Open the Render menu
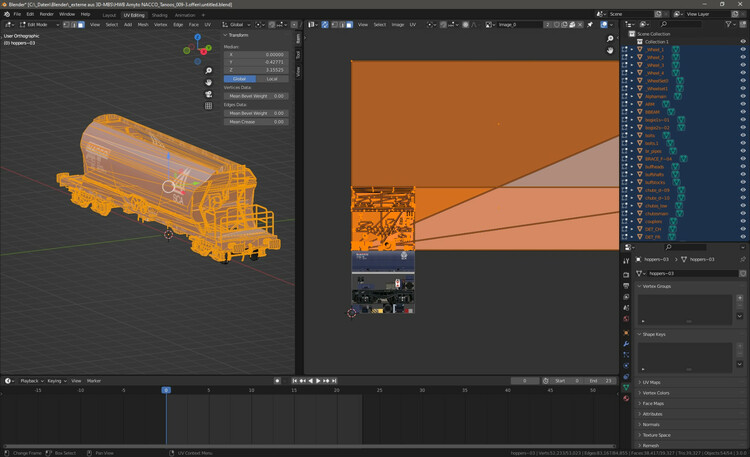Image resolution: width=750 pixels, height=457 pixels. [x=46, y=14]
